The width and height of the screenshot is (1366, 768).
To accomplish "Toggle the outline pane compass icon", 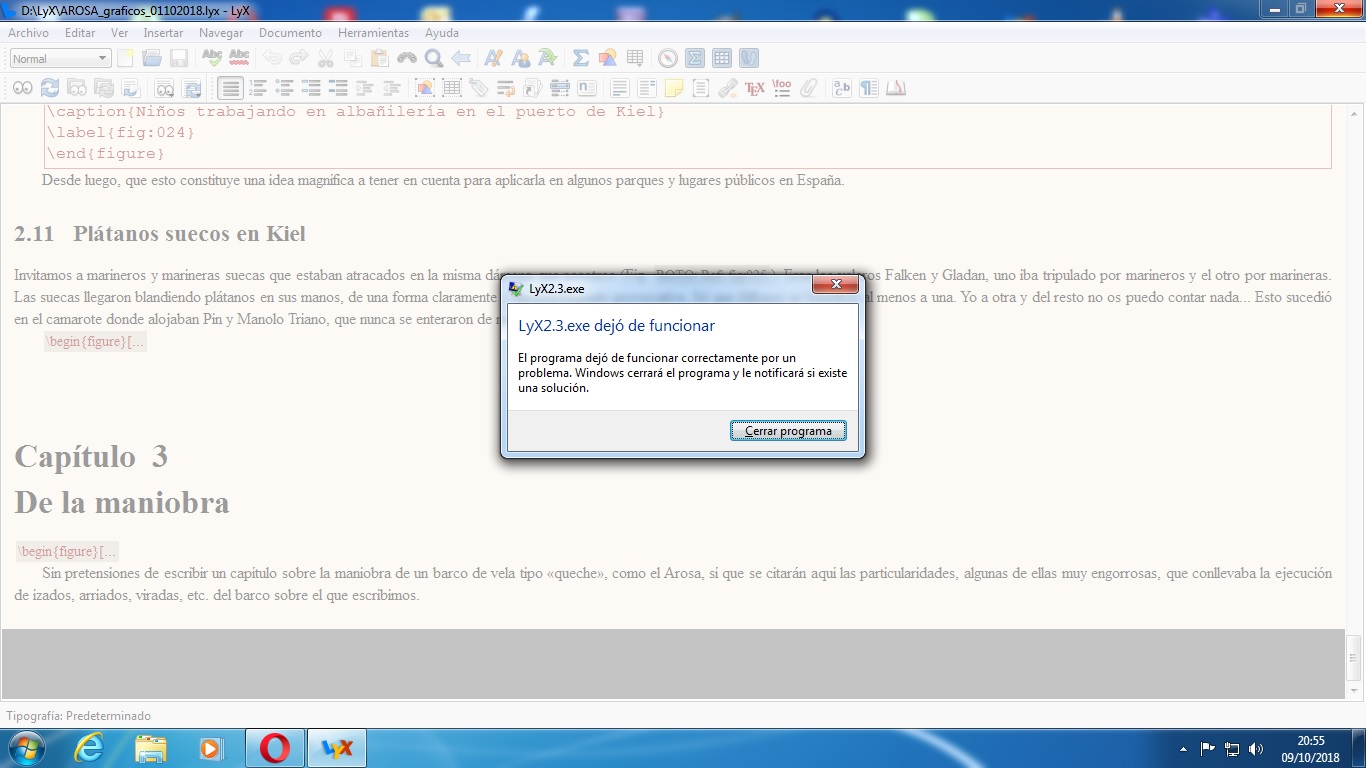I will 668,58.
